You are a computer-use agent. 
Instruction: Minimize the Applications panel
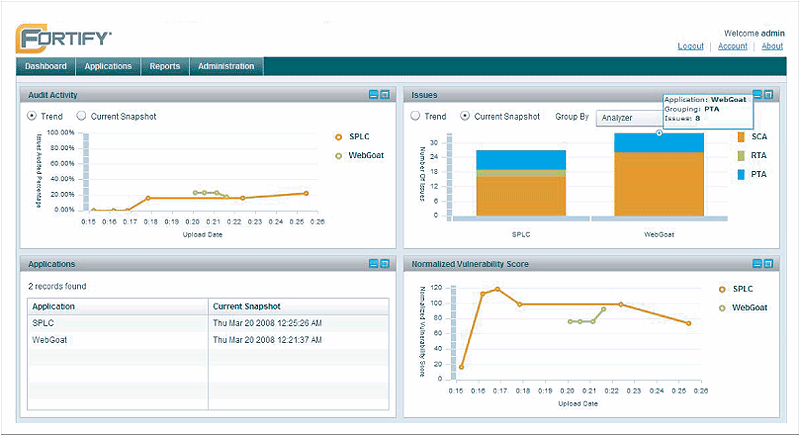(373, 264)
